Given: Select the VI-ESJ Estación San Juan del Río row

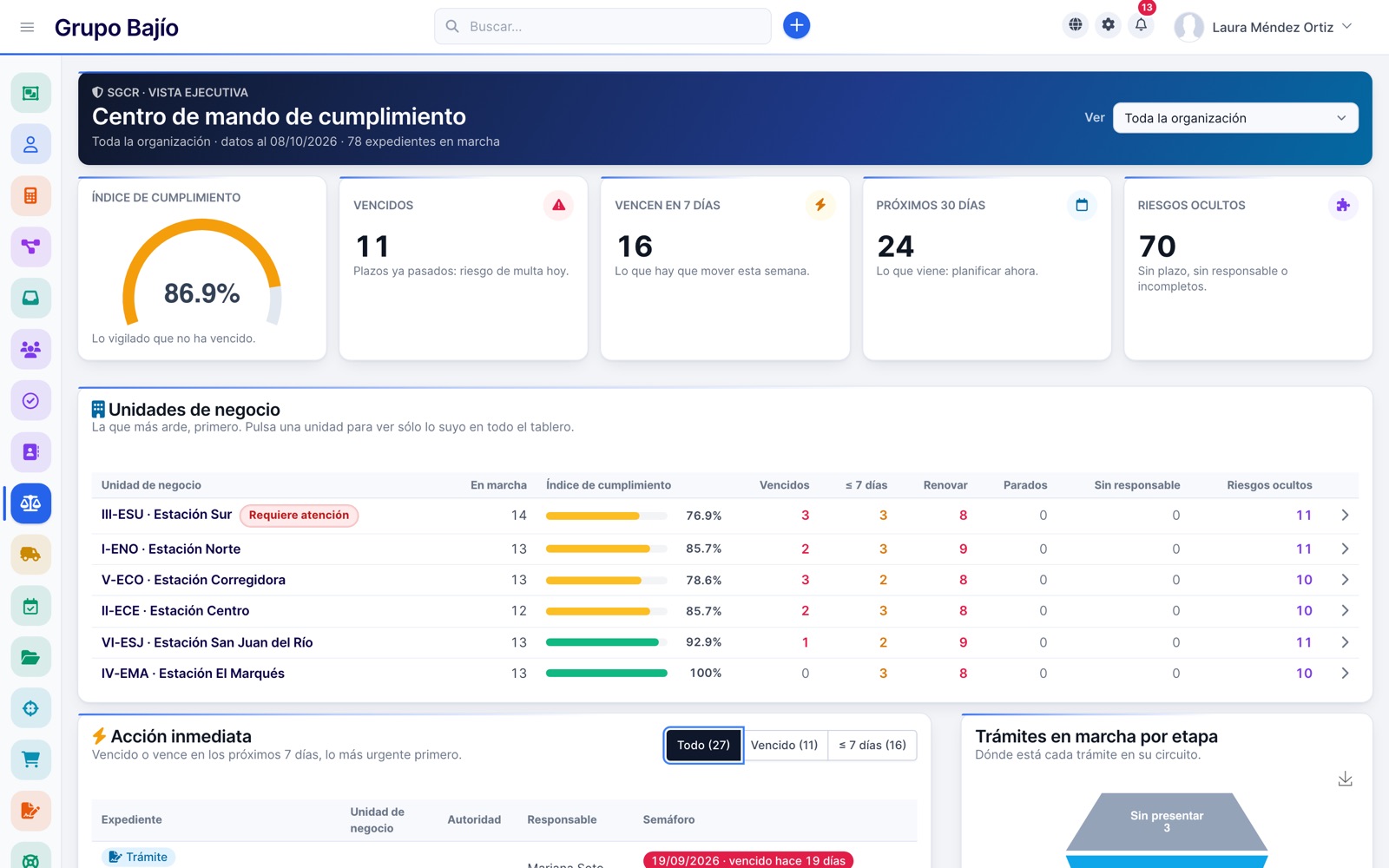Looking at the screenshot, I should [725, 642].
